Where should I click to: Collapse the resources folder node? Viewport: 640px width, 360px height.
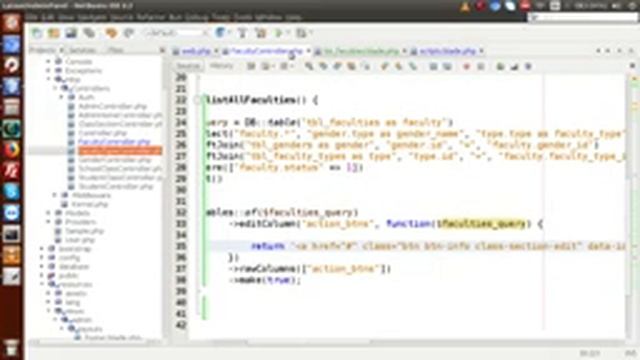click(42, 284)
